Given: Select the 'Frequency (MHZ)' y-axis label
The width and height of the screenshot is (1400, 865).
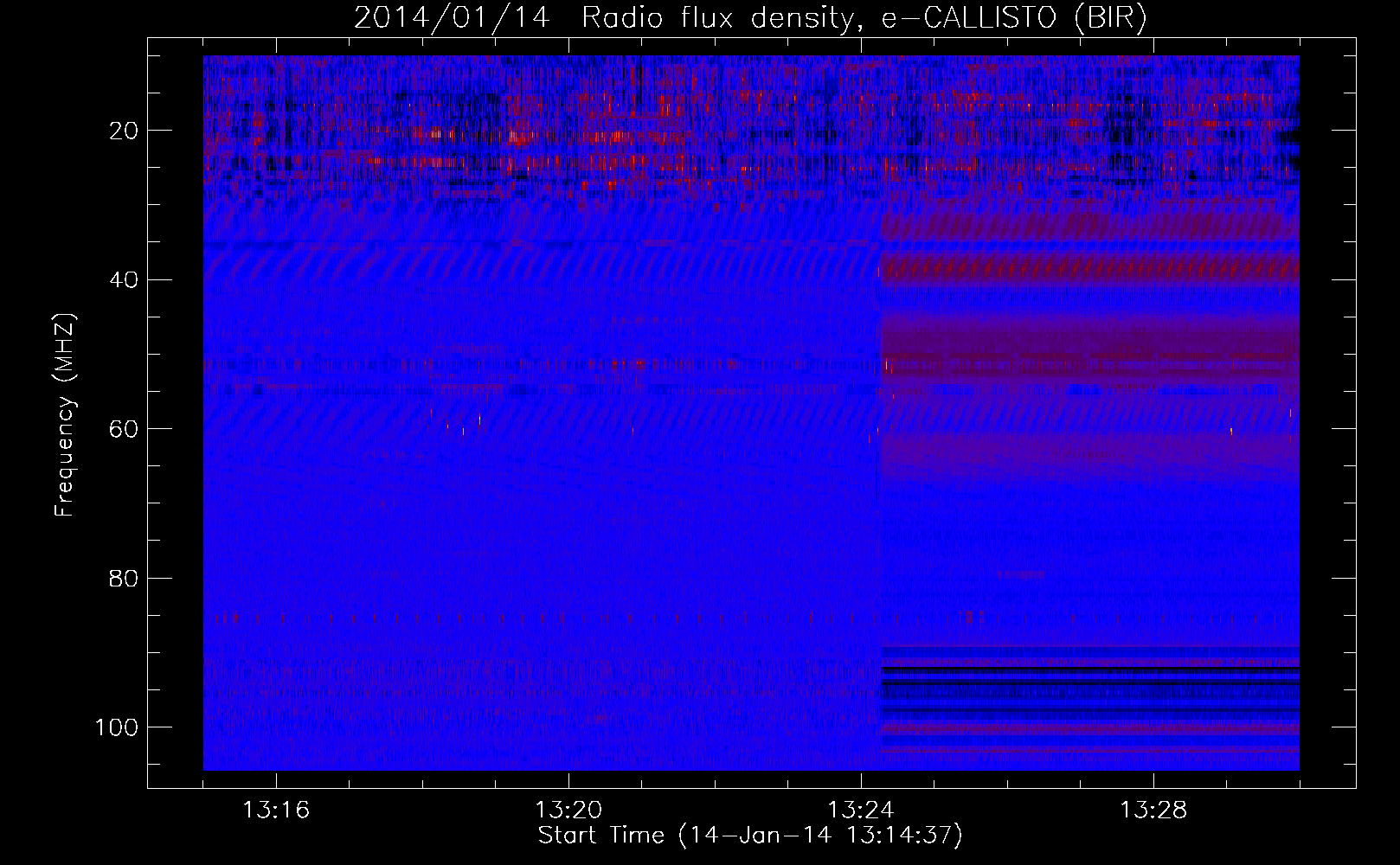Looking at the screenshot, I should coord(65,415).
